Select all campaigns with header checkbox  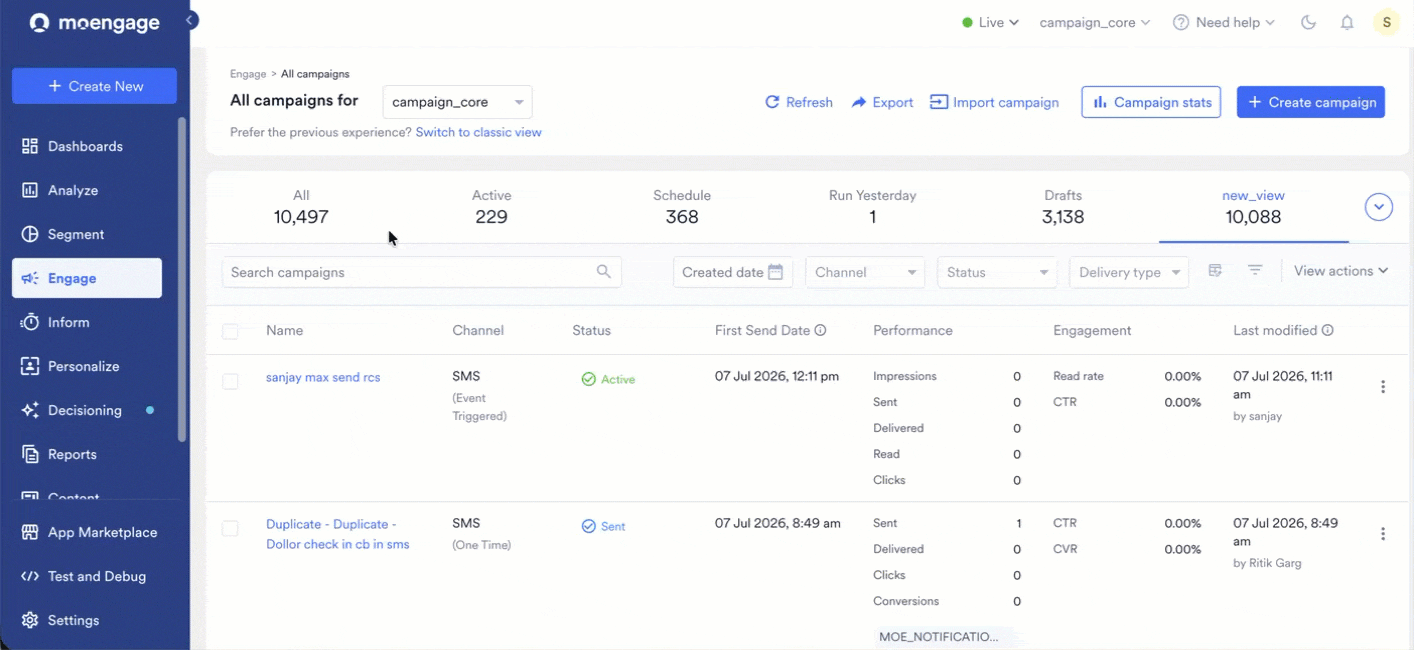point(230,331)
